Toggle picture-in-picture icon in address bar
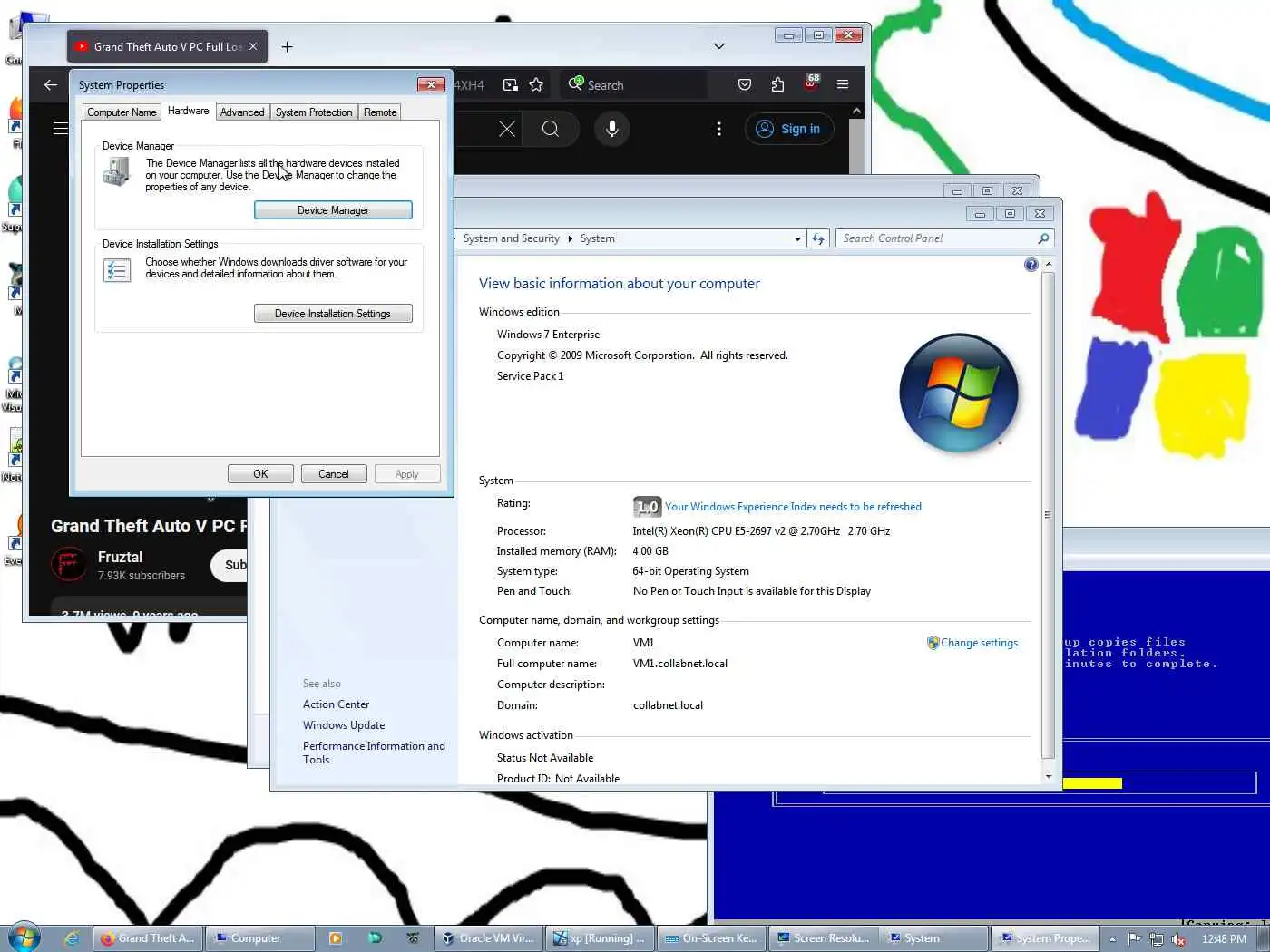The image size is (1270, 952). click(x=511, y=85)
